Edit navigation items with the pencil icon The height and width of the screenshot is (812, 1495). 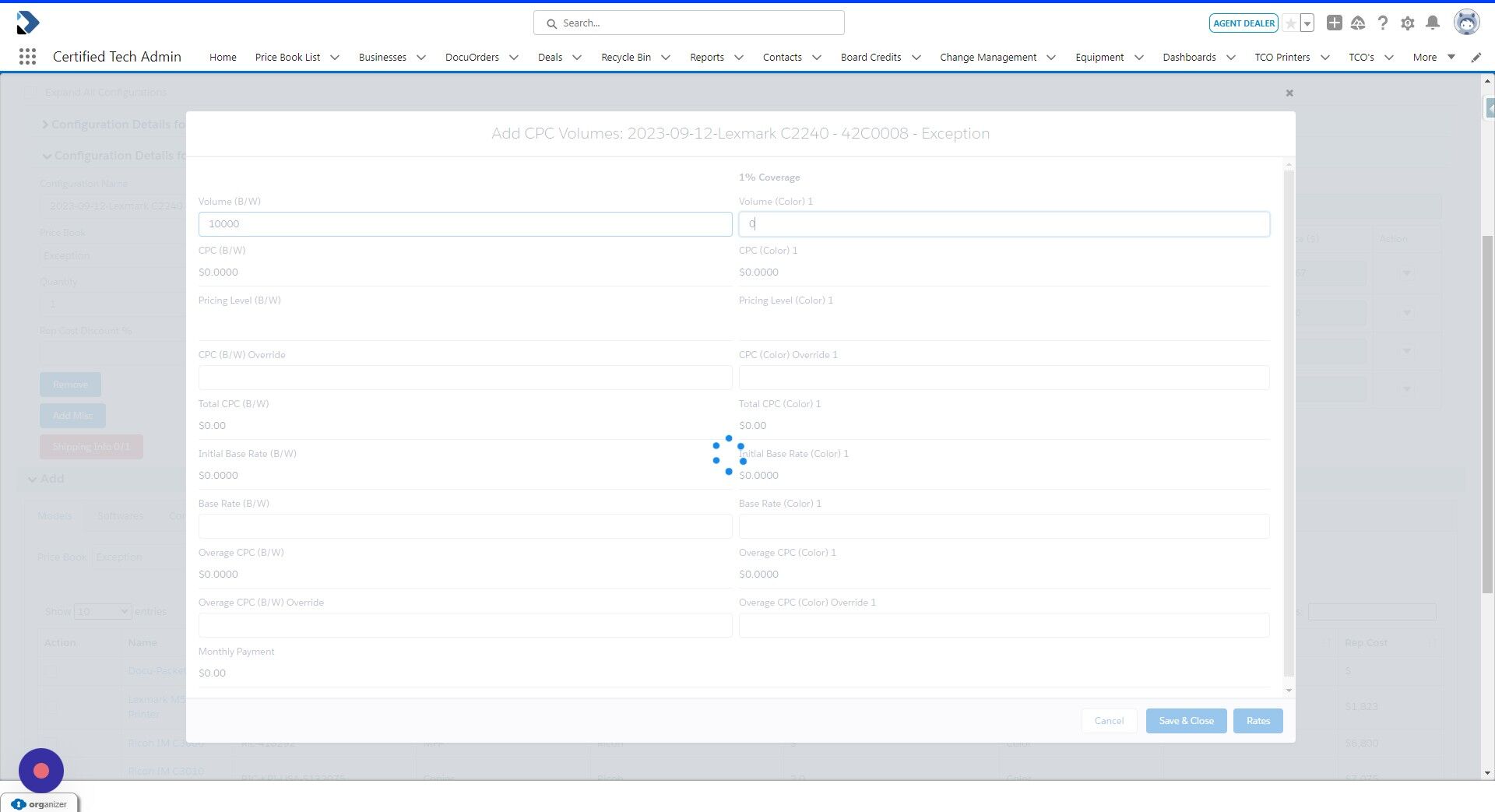(x=1476, y=57)
